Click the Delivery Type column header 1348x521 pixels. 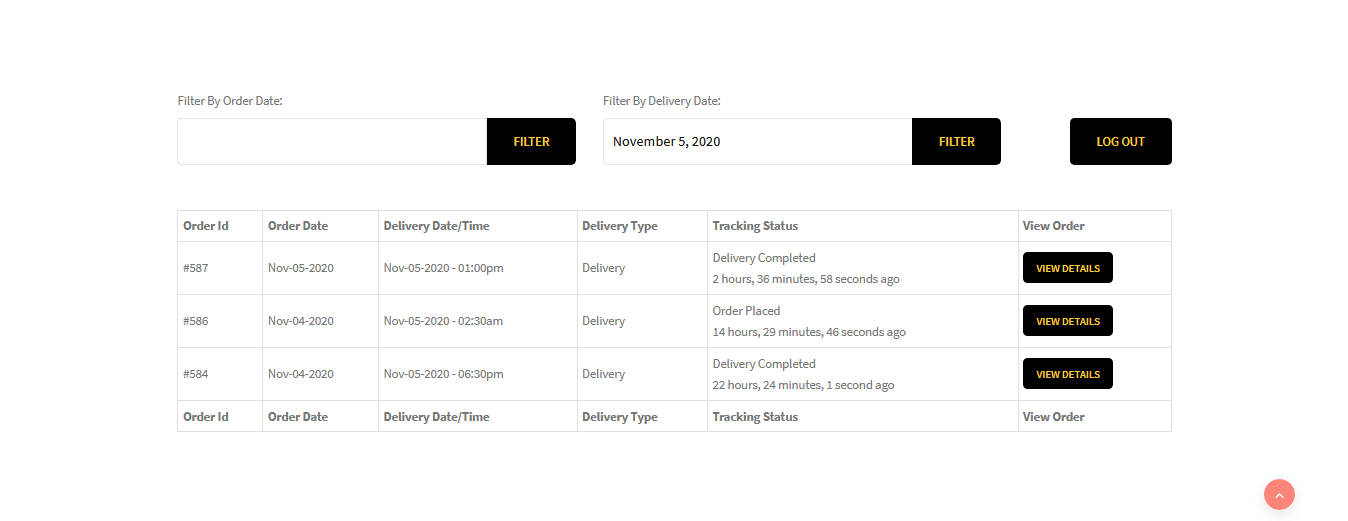pos(620,226)
